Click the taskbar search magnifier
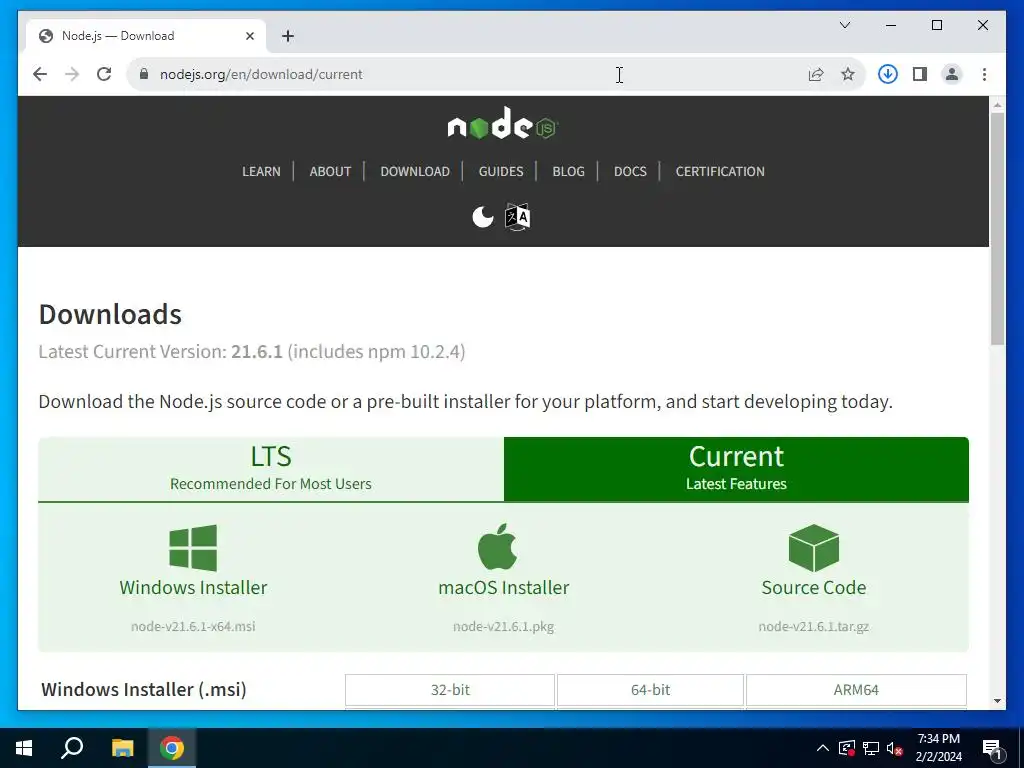The image size is (1024, 768). point(72,748)
